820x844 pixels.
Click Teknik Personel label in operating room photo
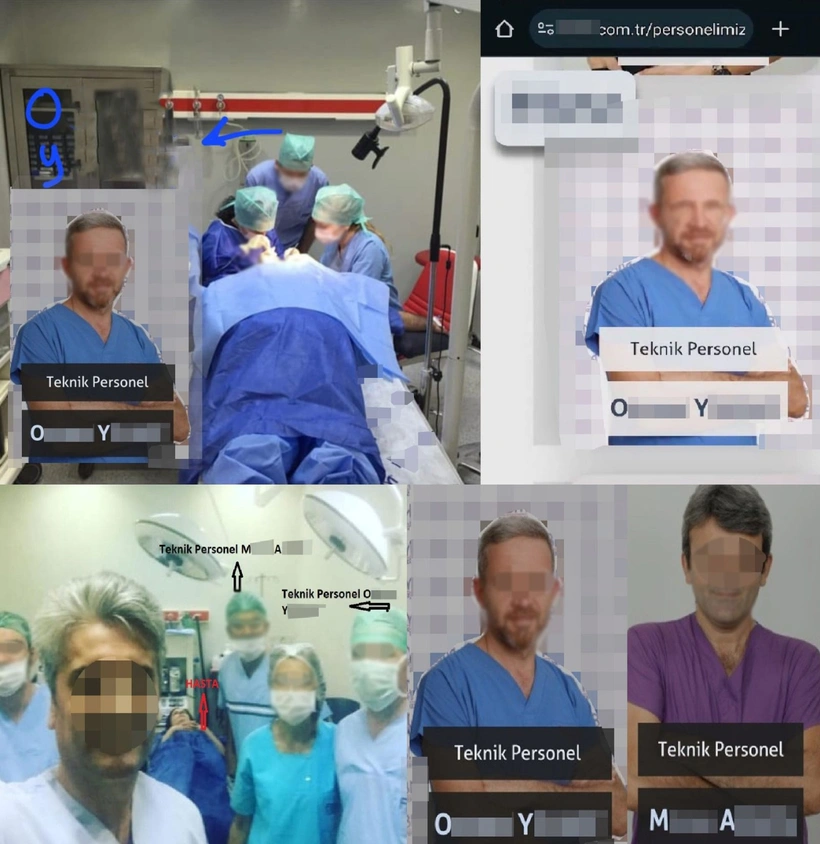pos(97,381)
